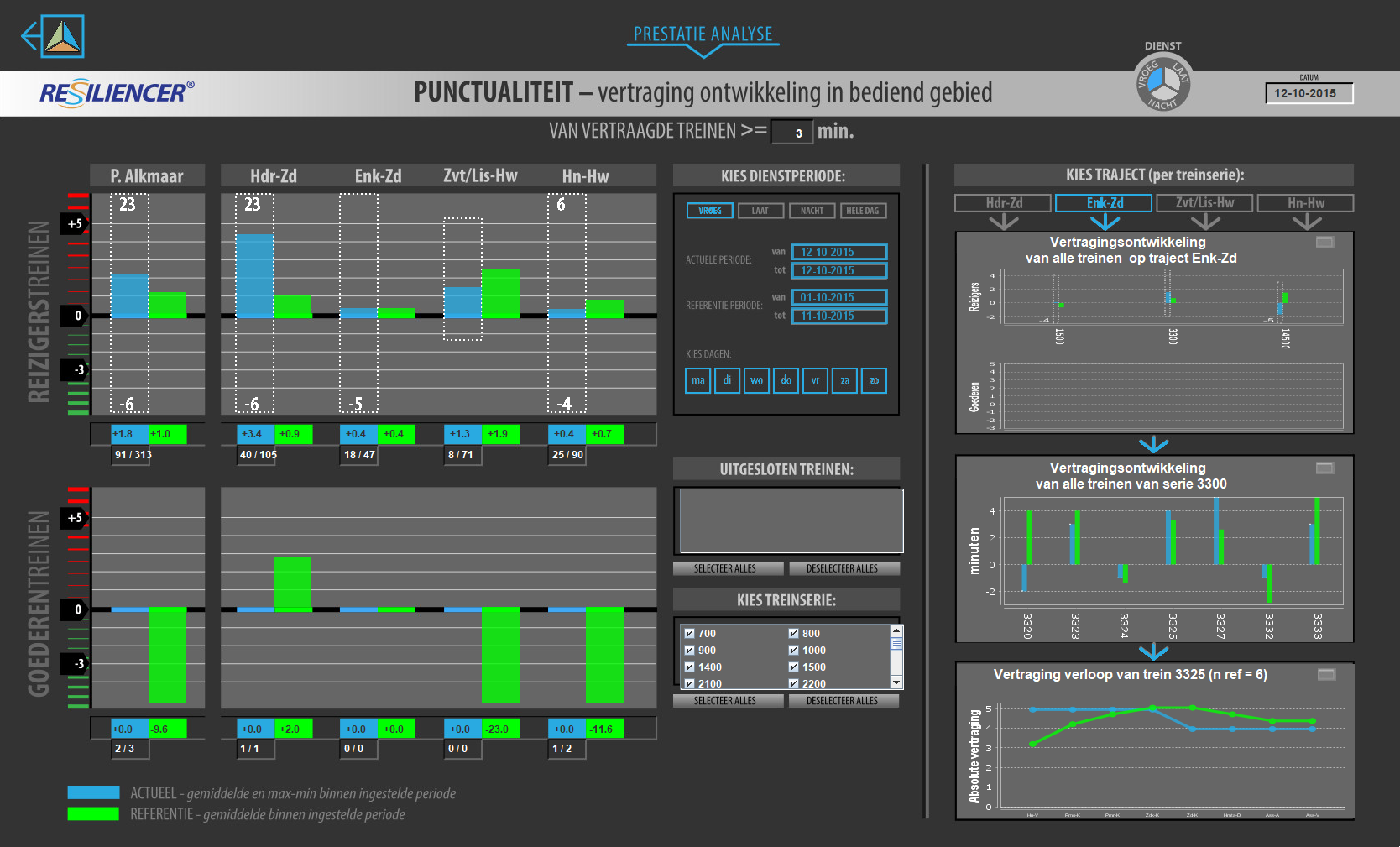
Task: Maximize the trein 3325 verloop chart
Action: pyautogui.click(x=1326, y=674)
